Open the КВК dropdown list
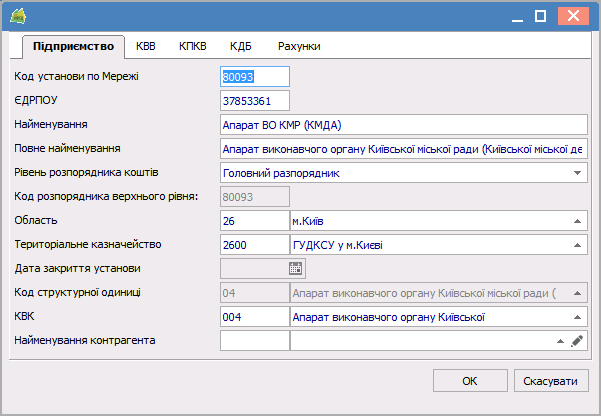 pyautogui.click(x=577, y=317)
